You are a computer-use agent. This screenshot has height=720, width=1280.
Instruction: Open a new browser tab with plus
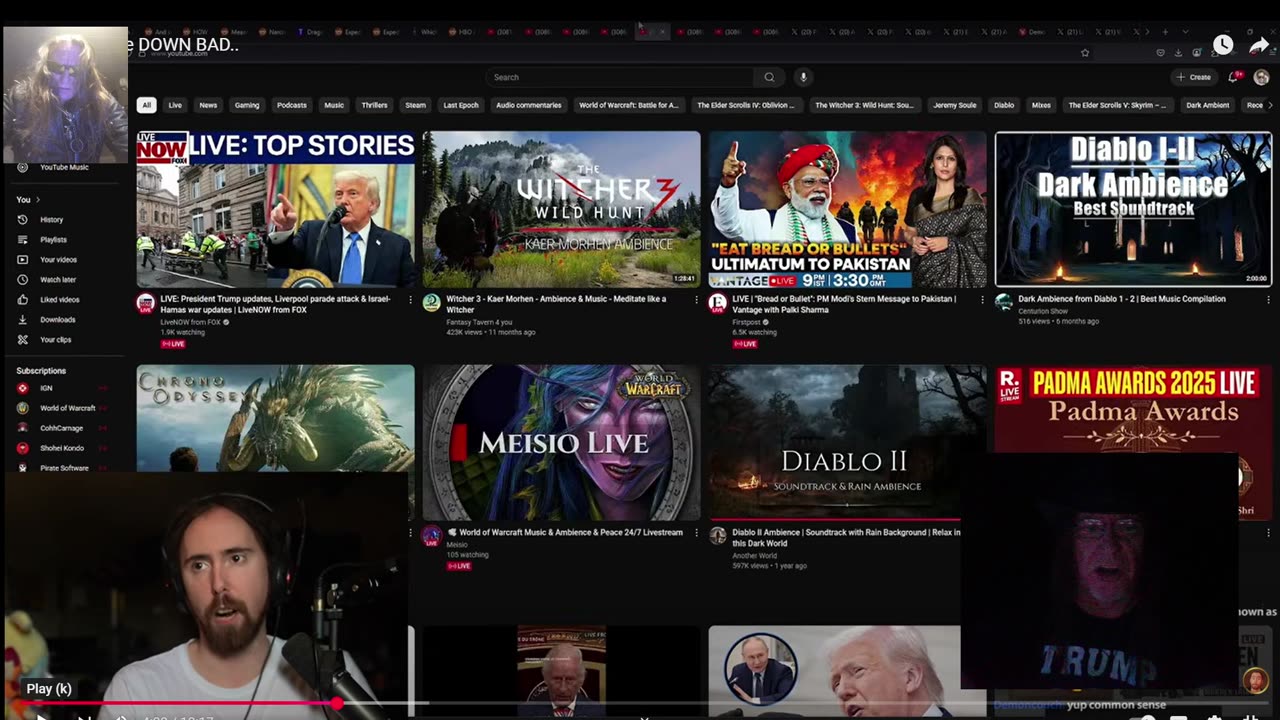point(1165,32)
